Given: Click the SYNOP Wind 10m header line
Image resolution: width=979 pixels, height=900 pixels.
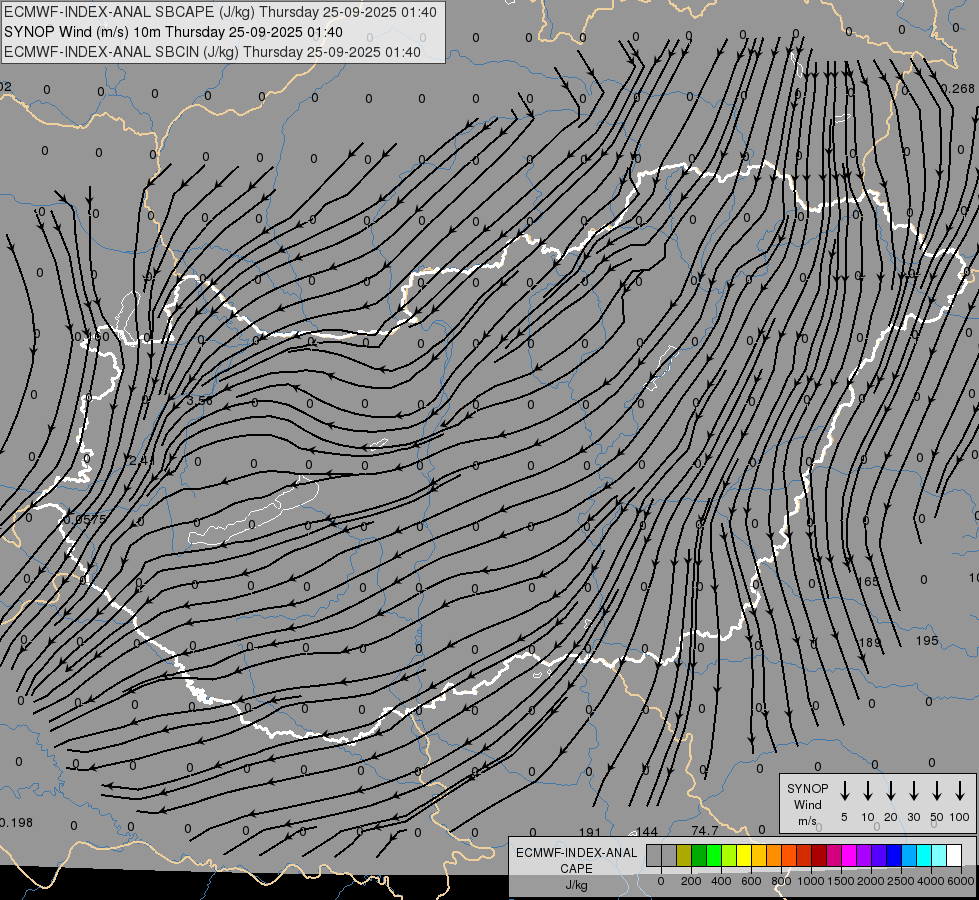Looking at the screenshot, I should click(173, 32).
